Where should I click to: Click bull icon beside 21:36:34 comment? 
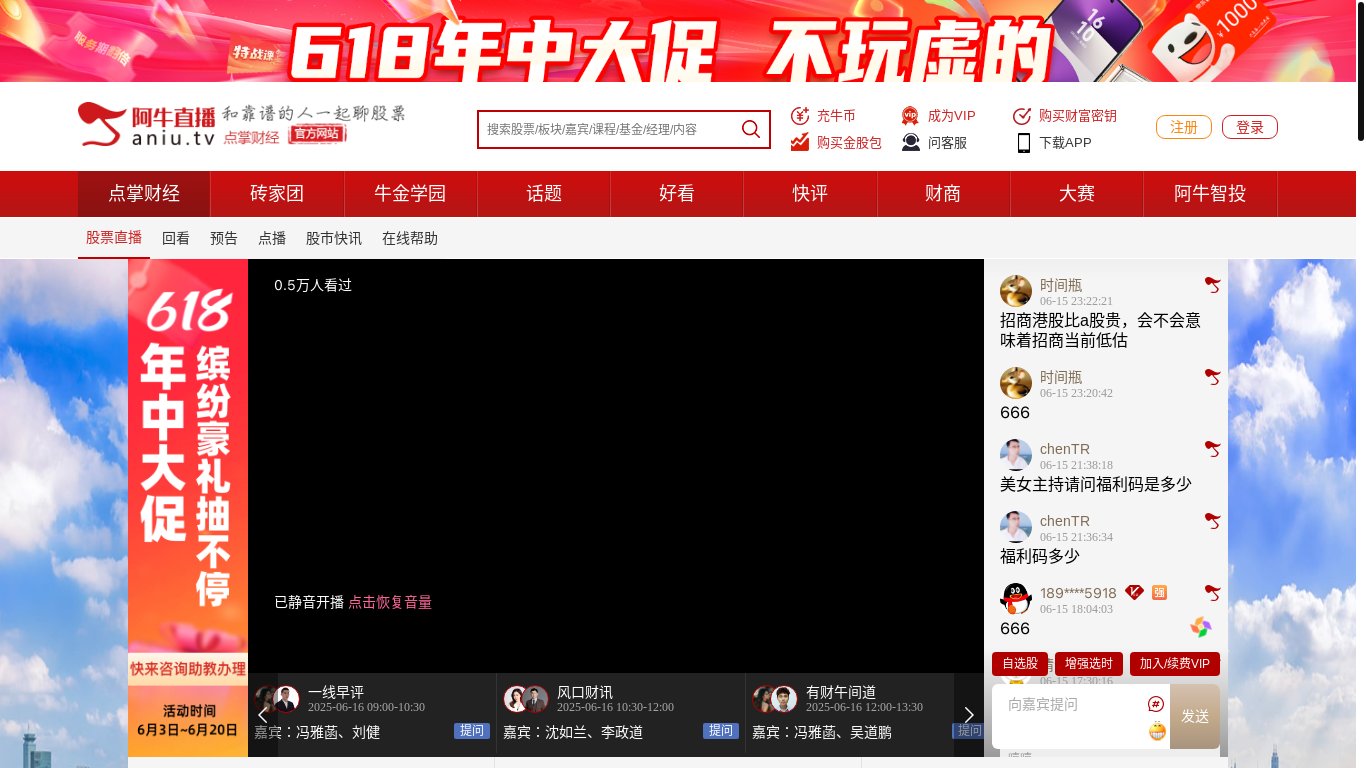point(1212,521)
